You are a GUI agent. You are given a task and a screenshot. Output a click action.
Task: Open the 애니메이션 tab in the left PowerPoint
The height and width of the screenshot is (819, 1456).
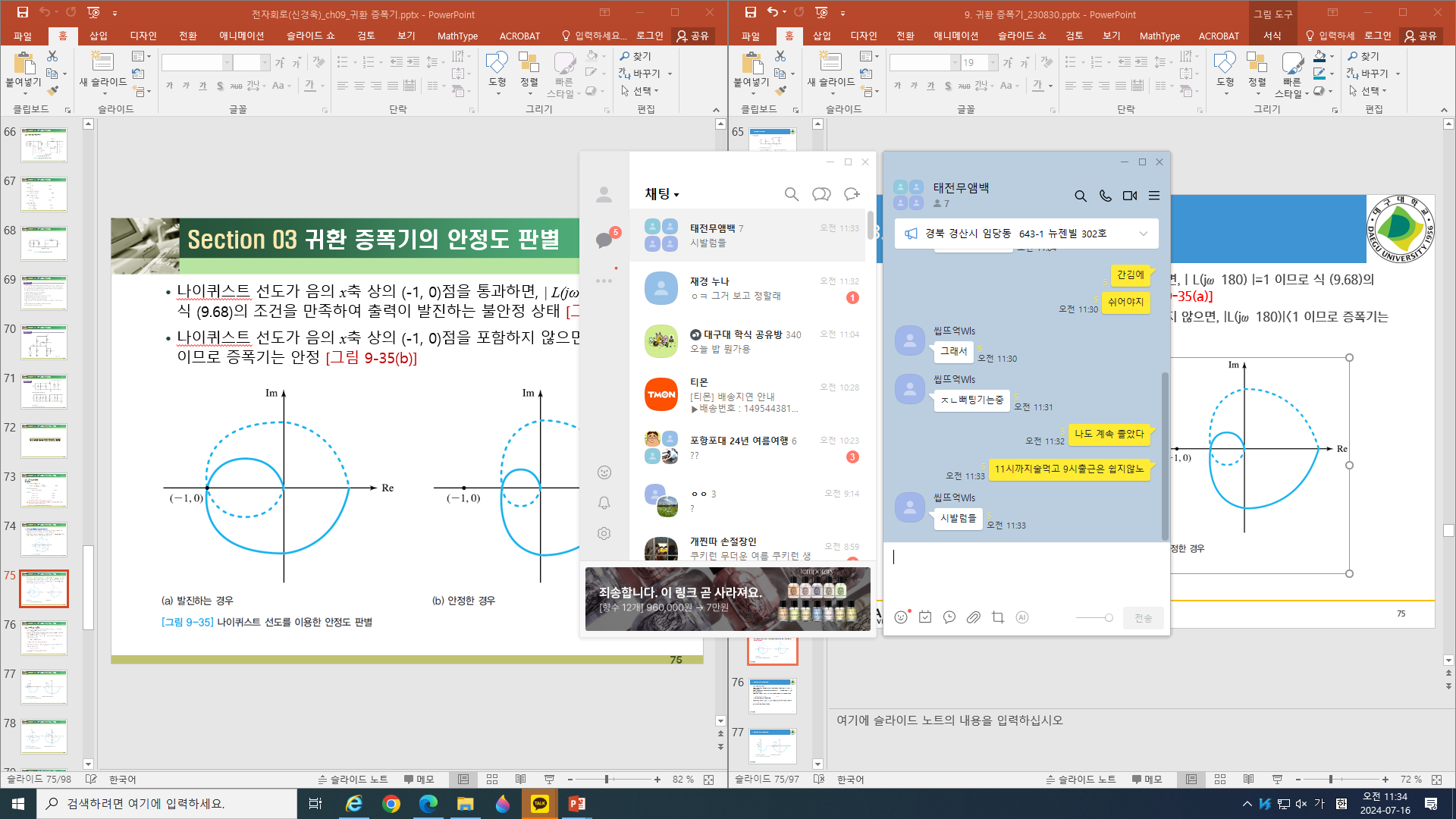241,36
